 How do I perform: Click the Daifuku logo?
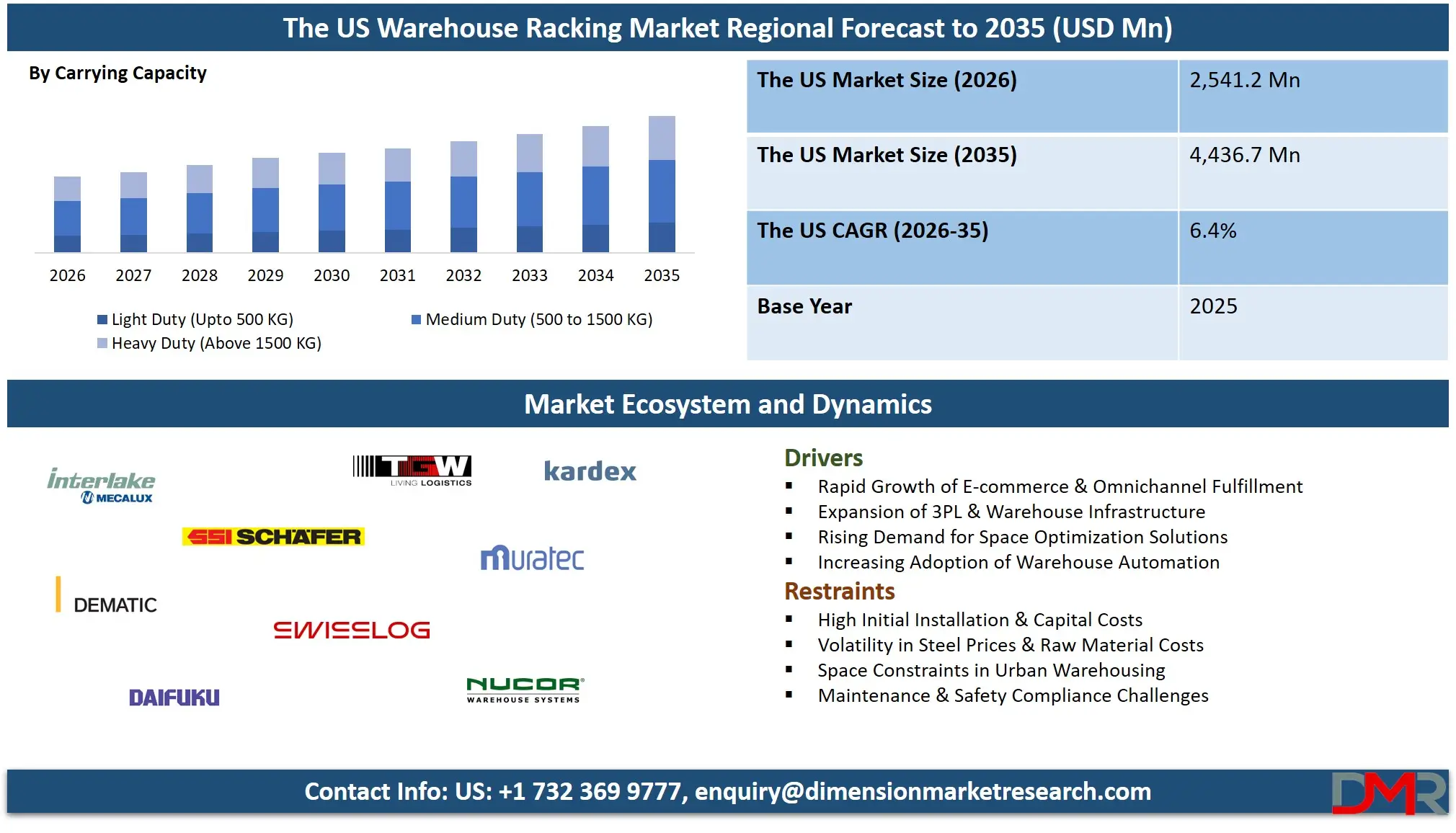173,697
